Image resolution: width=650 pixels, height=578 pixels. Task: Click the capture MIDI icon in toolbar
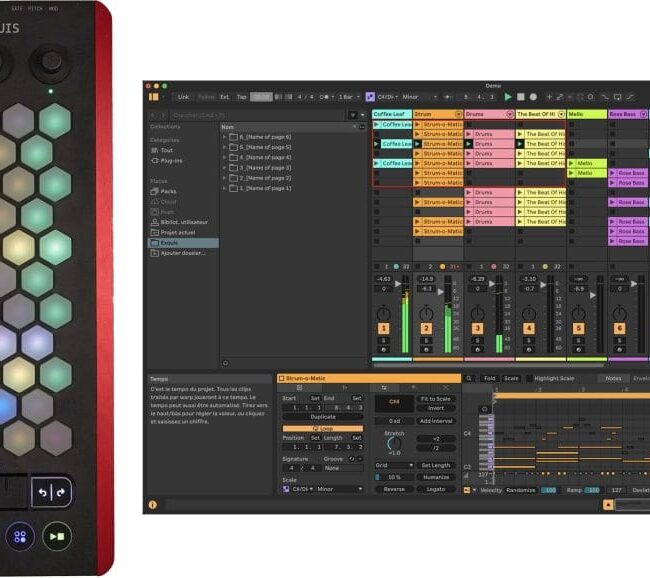click(580, 97)
